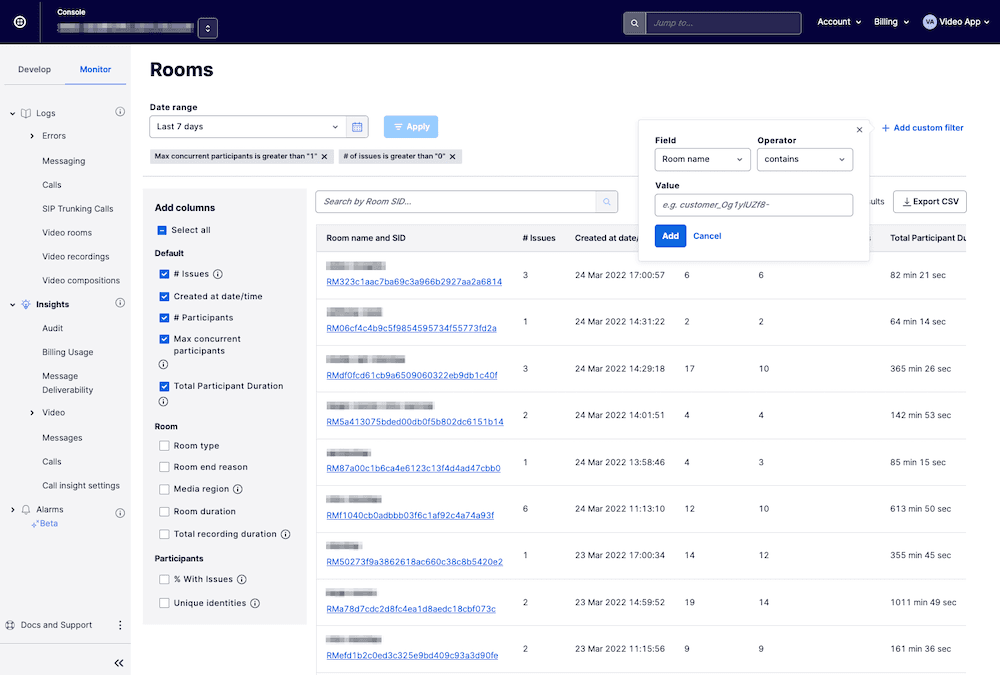Switch to the Develop tab
This screenshot has height=675, width=1000.
click(x=34, y=69)
